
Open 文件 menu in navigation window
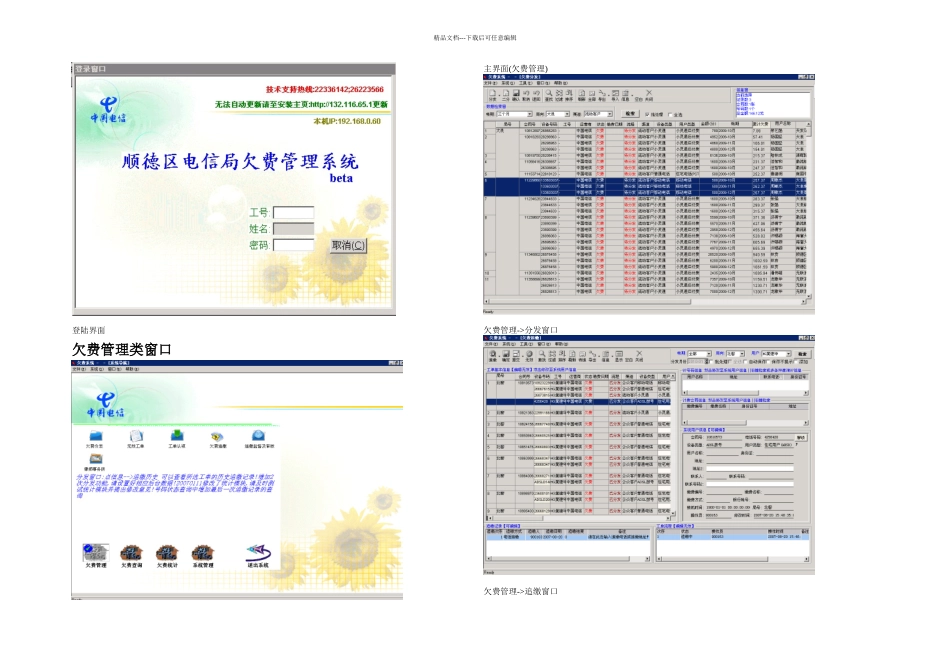(x=79, y=369)
